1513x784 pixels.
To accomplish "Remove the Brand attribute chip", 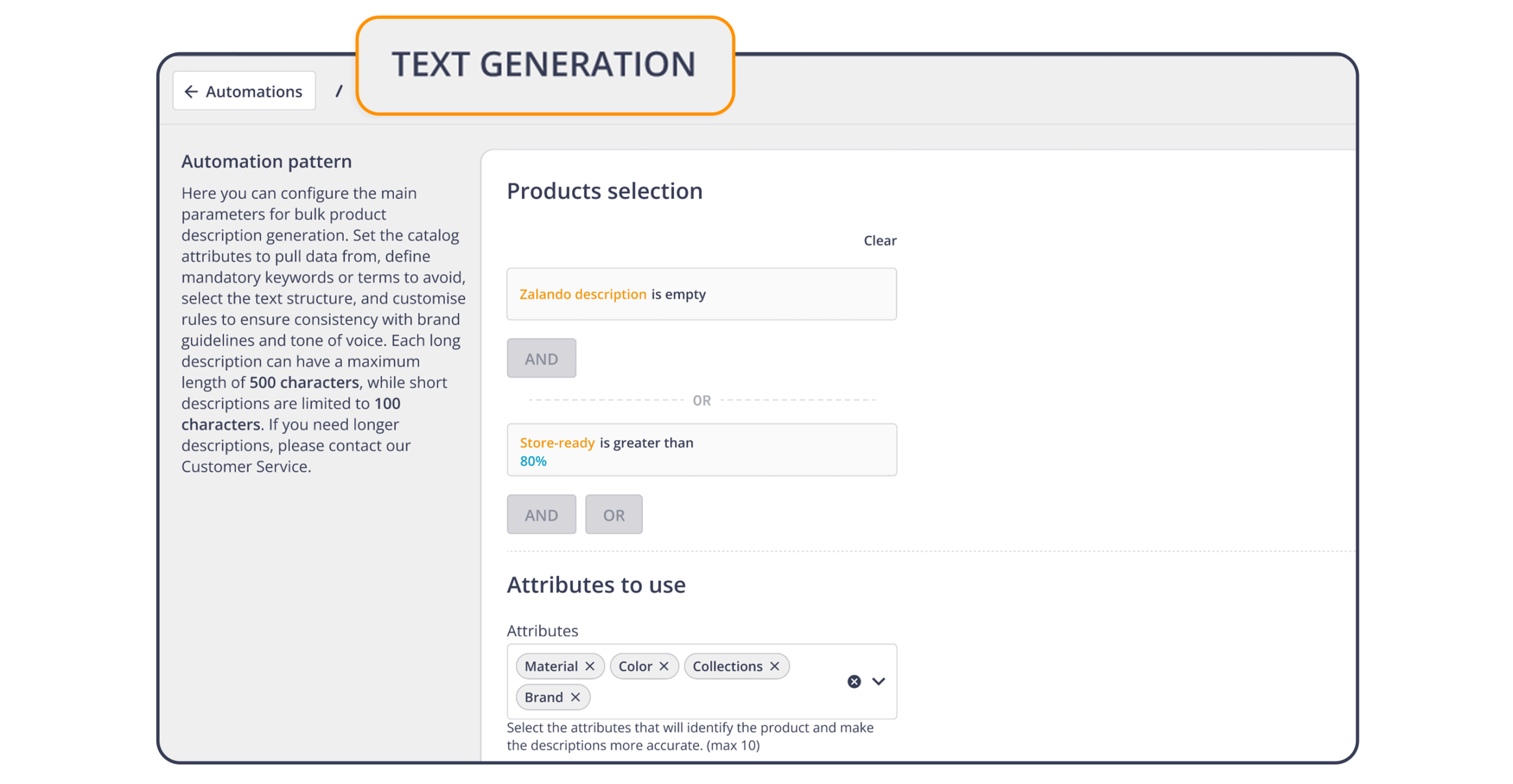I will tap(575, 697).
